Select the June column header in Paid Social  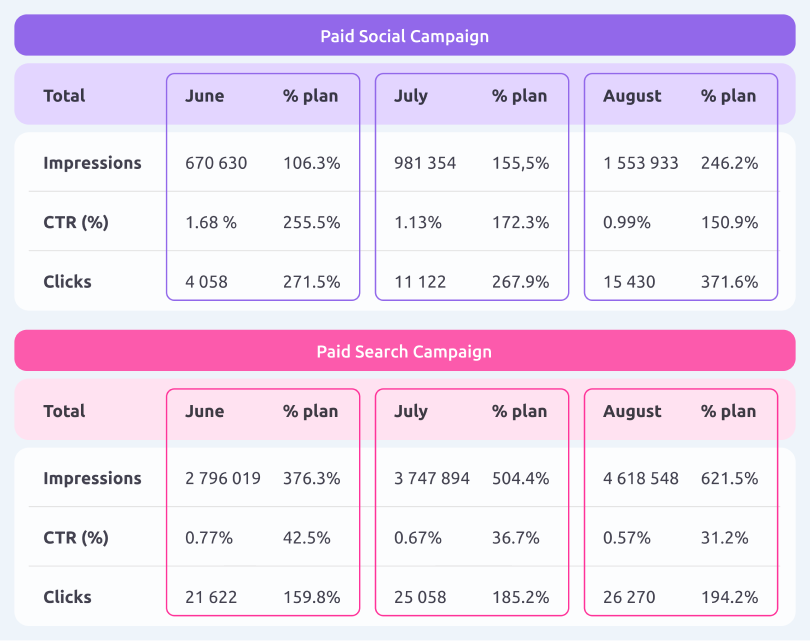pyautogui.click(x=205, y=96)
